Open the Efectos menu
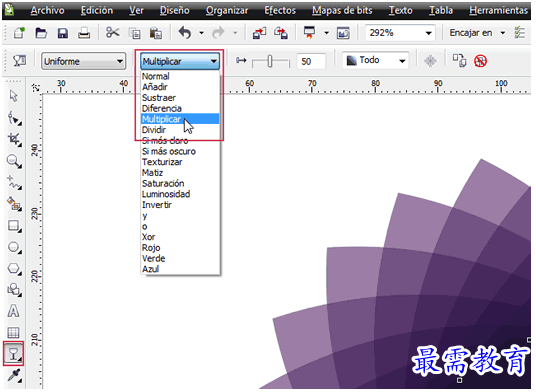The width and height of the screenshot is (536, 392). 280,11
